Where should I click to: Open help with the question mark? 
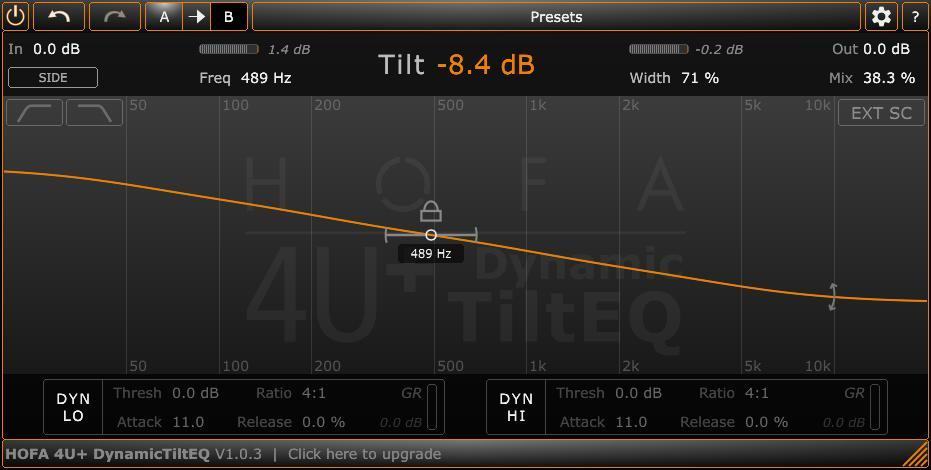click(915, 17)
